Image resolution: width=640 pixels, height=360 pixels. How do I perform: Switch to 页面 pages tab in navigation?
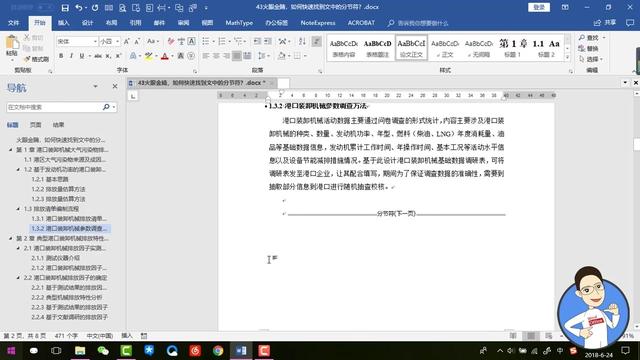(36, 124)
